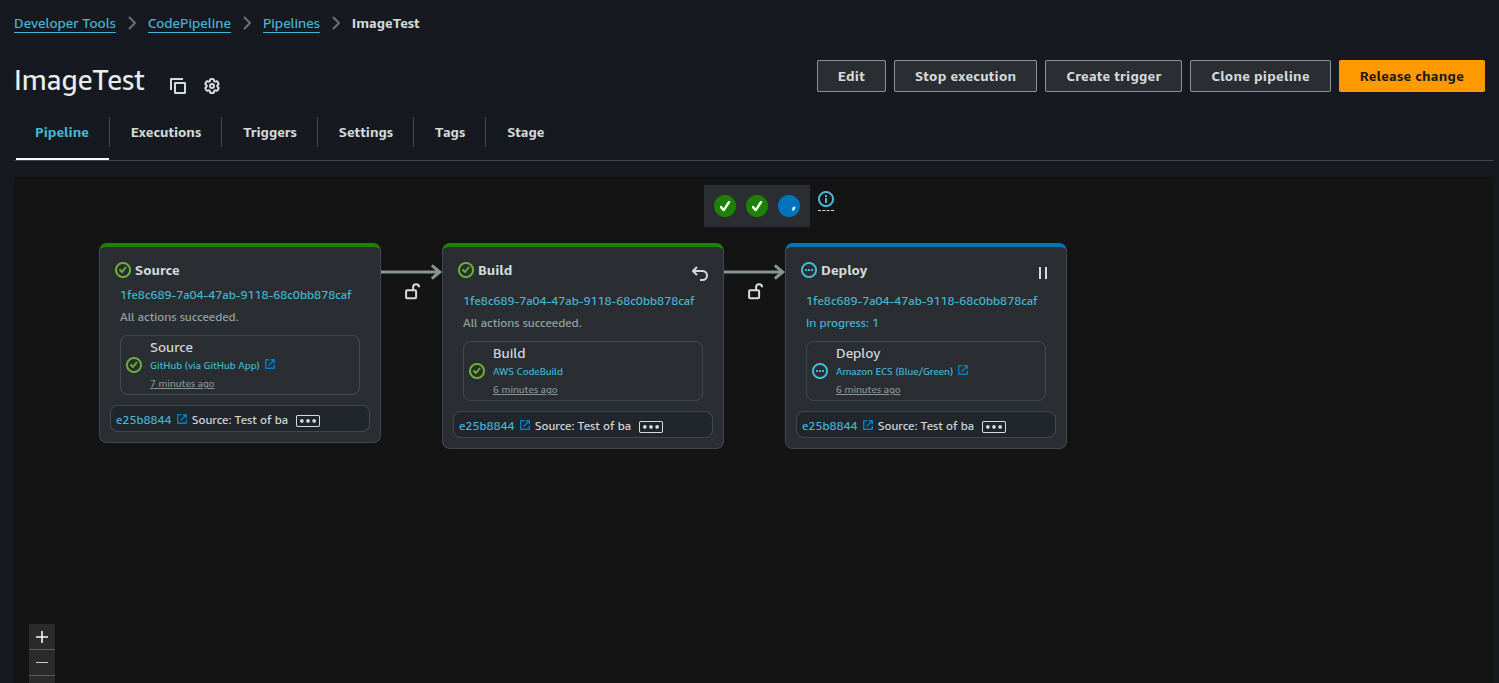Toggle transition lock between Build and Deploy

point(755,292)
